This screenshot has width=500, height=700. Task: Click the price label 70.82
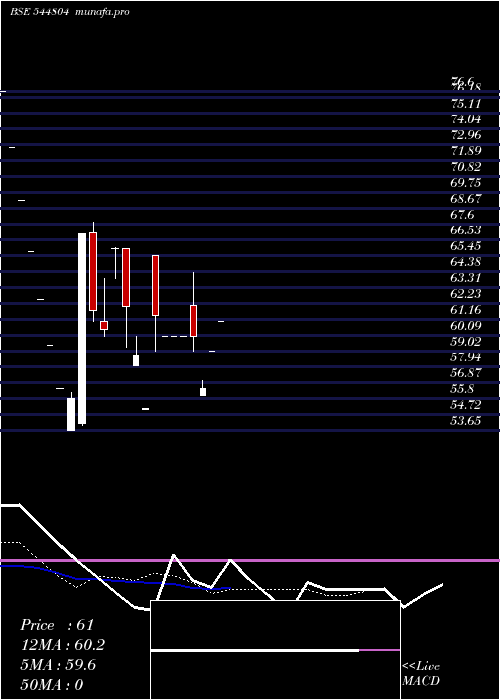point(466,167)
